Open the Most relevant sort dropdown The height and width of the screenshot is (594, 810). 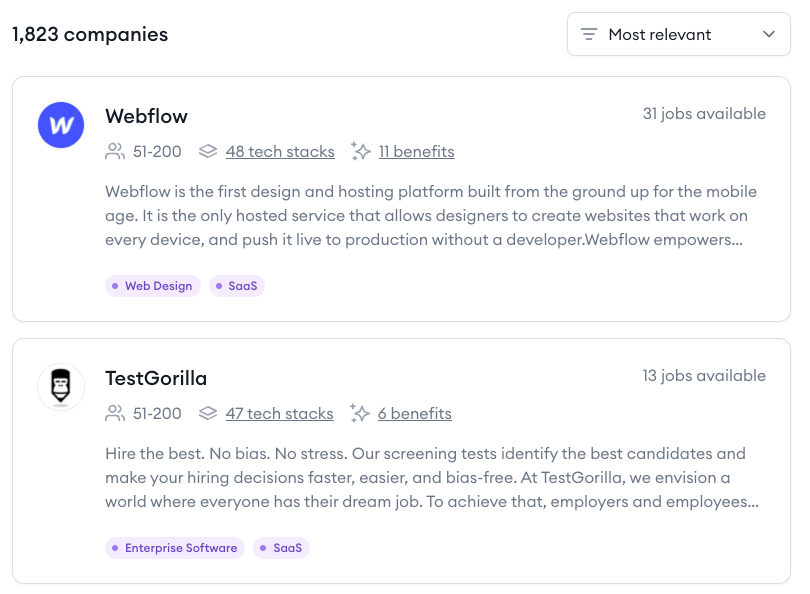(x=679, y=35)
